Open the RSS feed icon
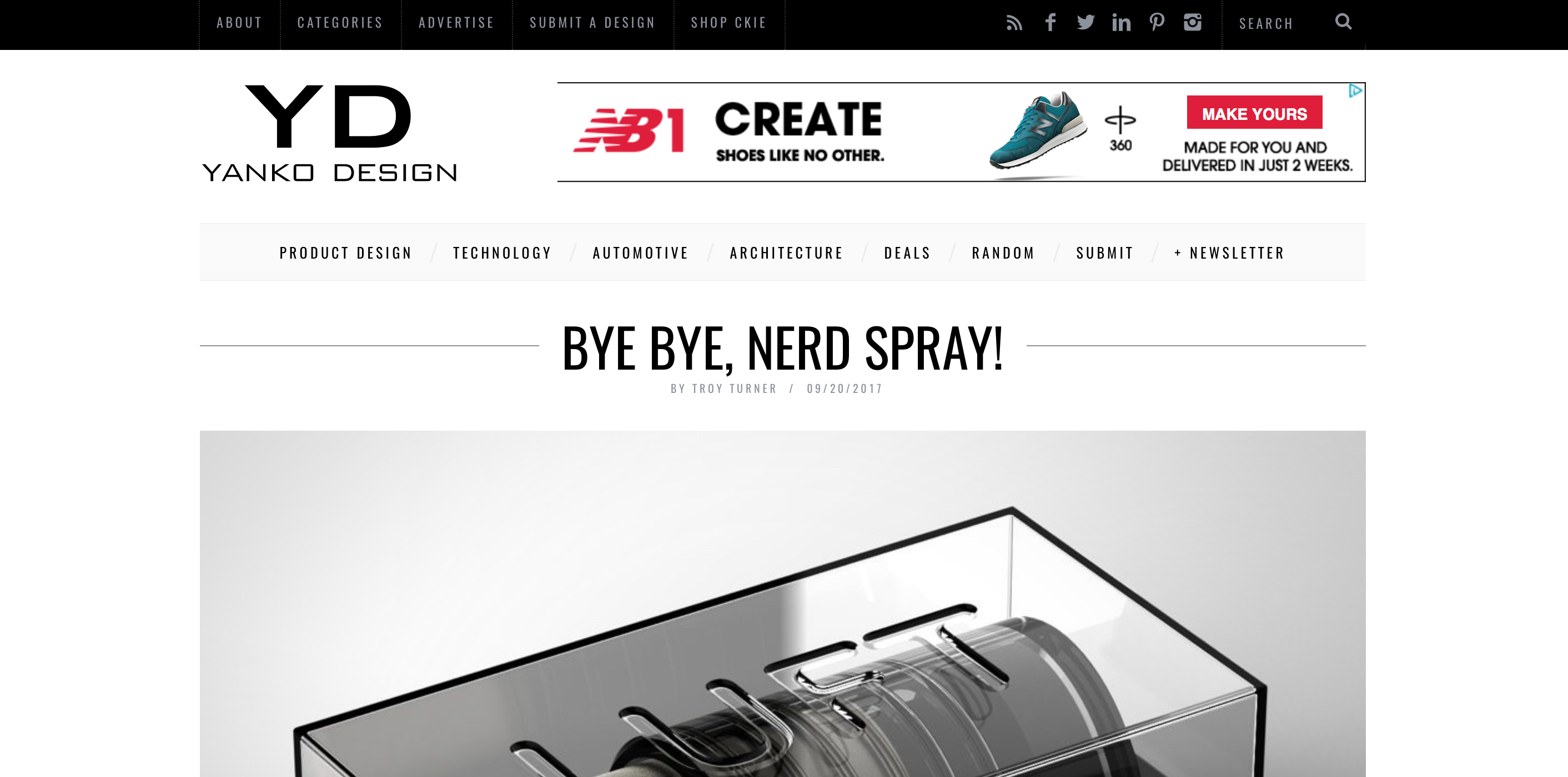Screen dimensions: 1568x777 click(1014, 23)
